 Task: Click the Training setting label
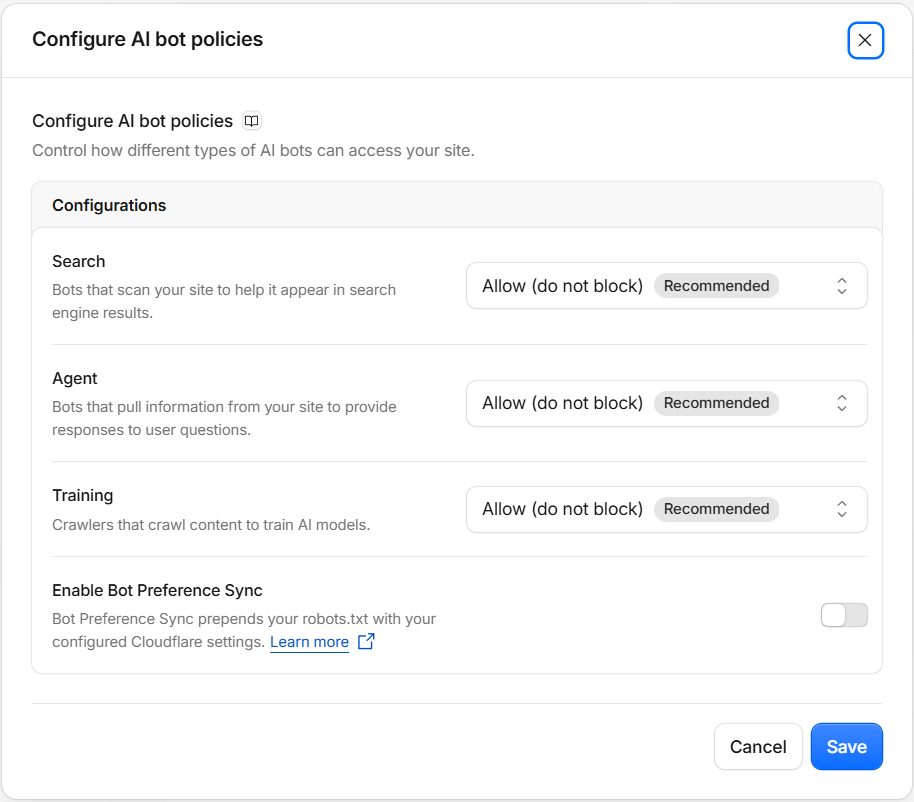pos(83,495)
